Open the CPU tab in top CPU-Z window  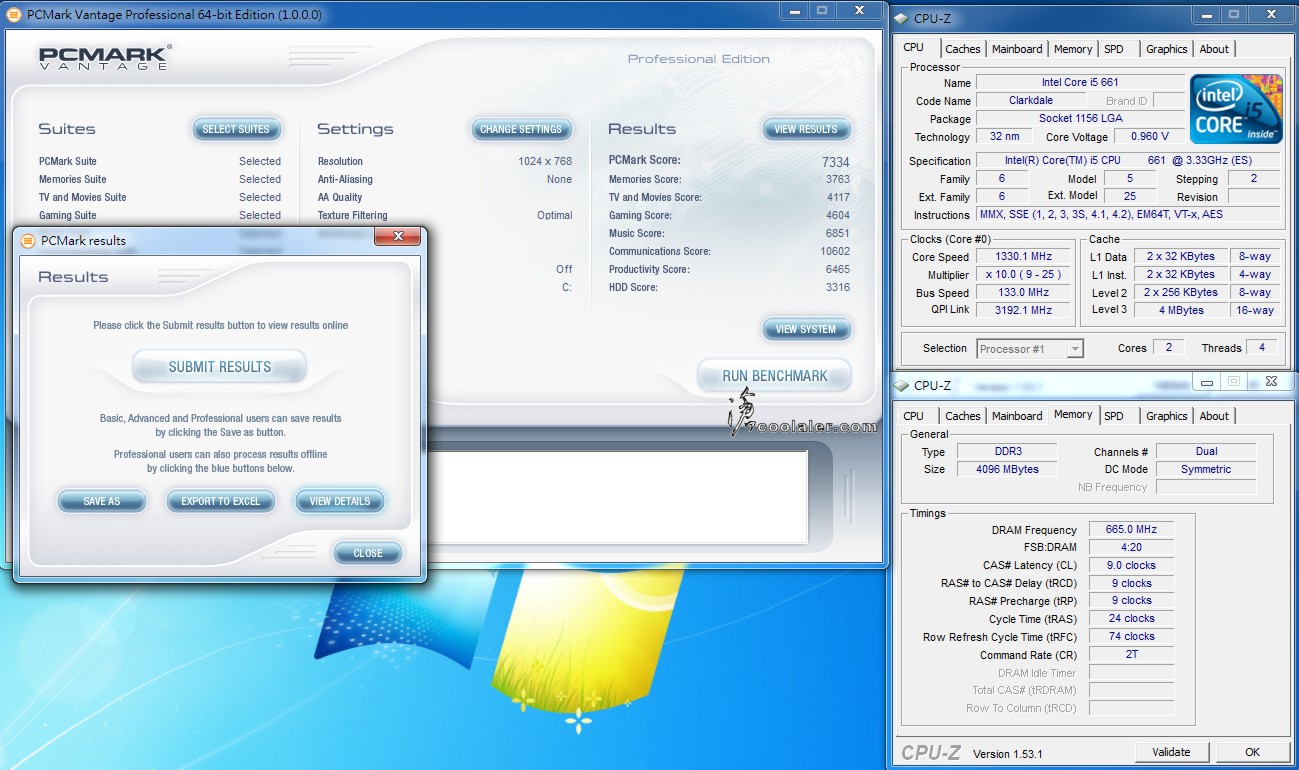[x=914, y=48]
